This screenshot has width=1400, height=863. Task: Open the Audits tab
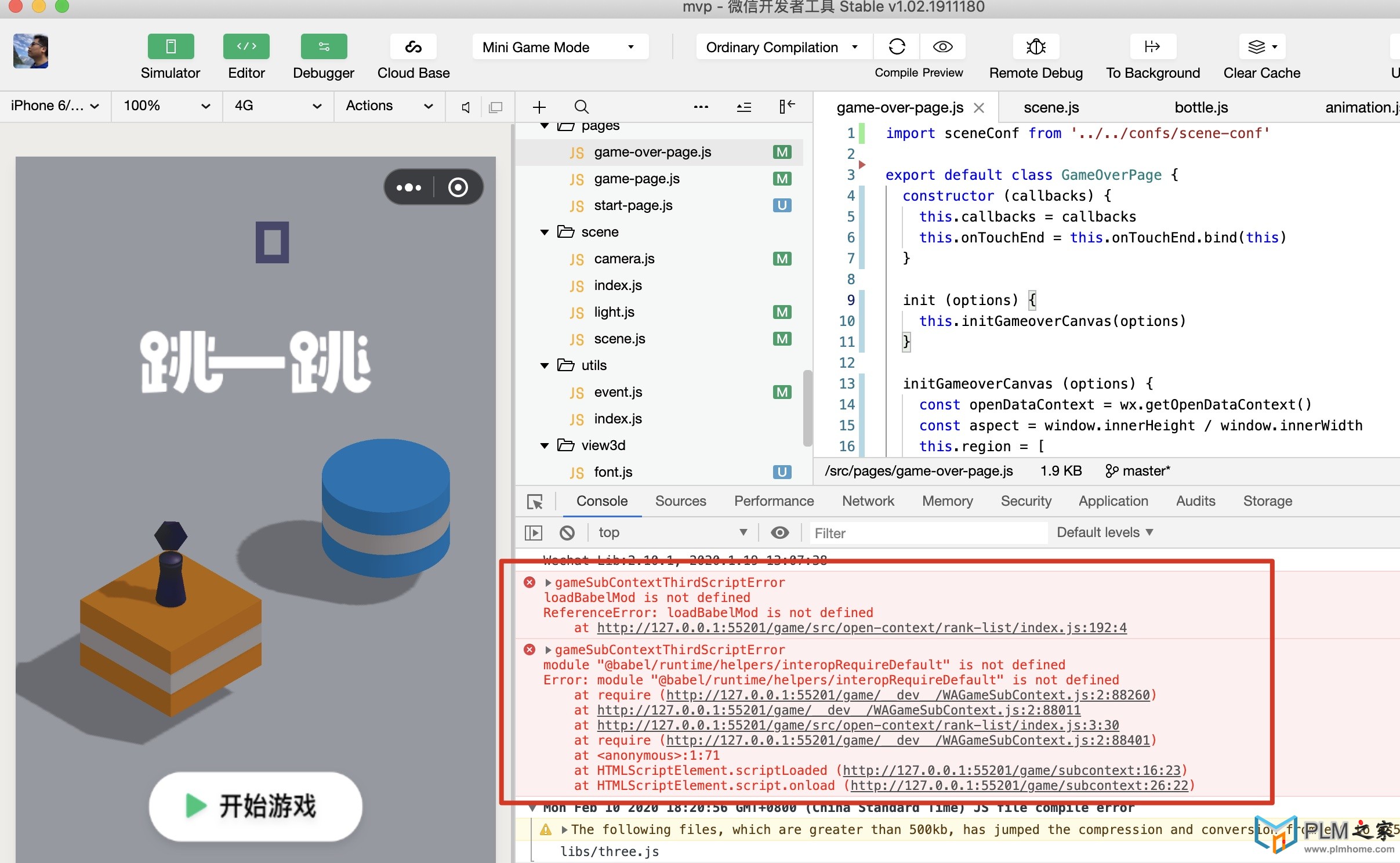[1195, 501]
